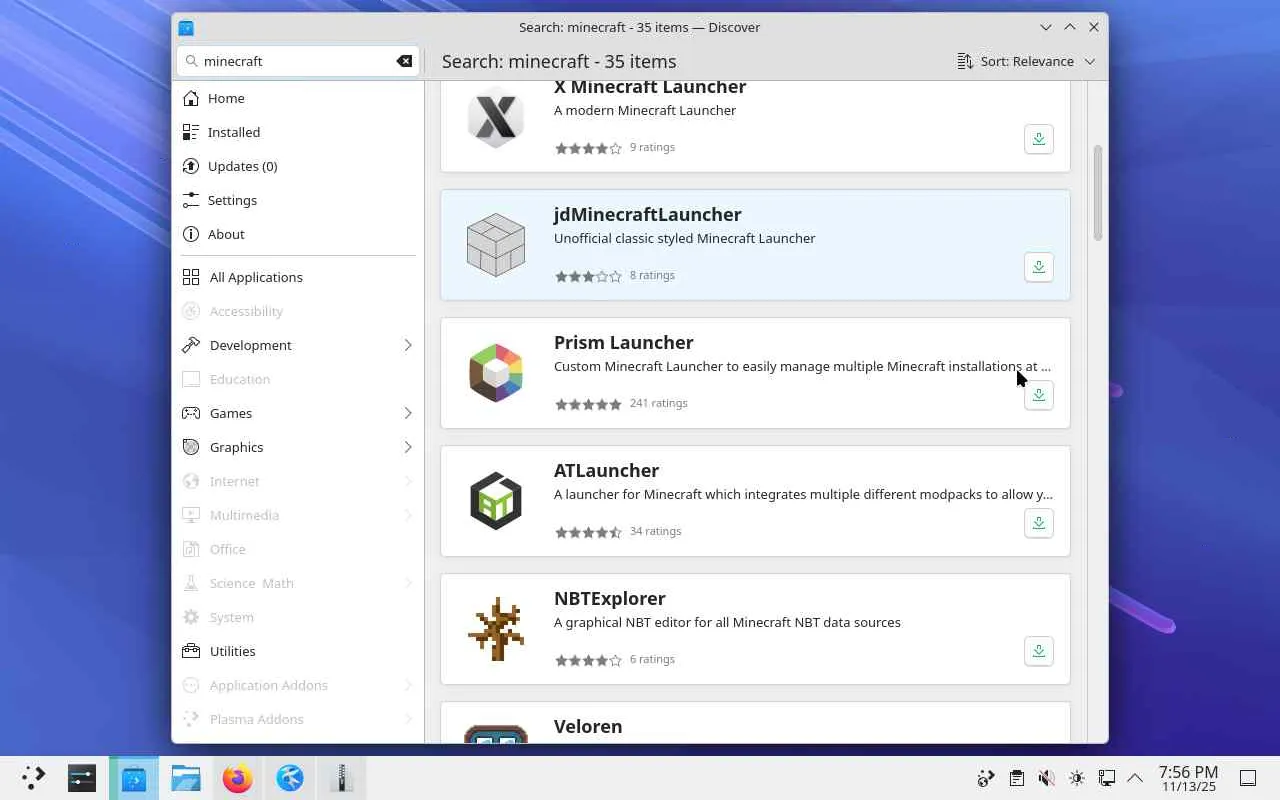Open the application launcher on the taskbar
This screenshot has height=800, width=1280.
click(33, 778)
